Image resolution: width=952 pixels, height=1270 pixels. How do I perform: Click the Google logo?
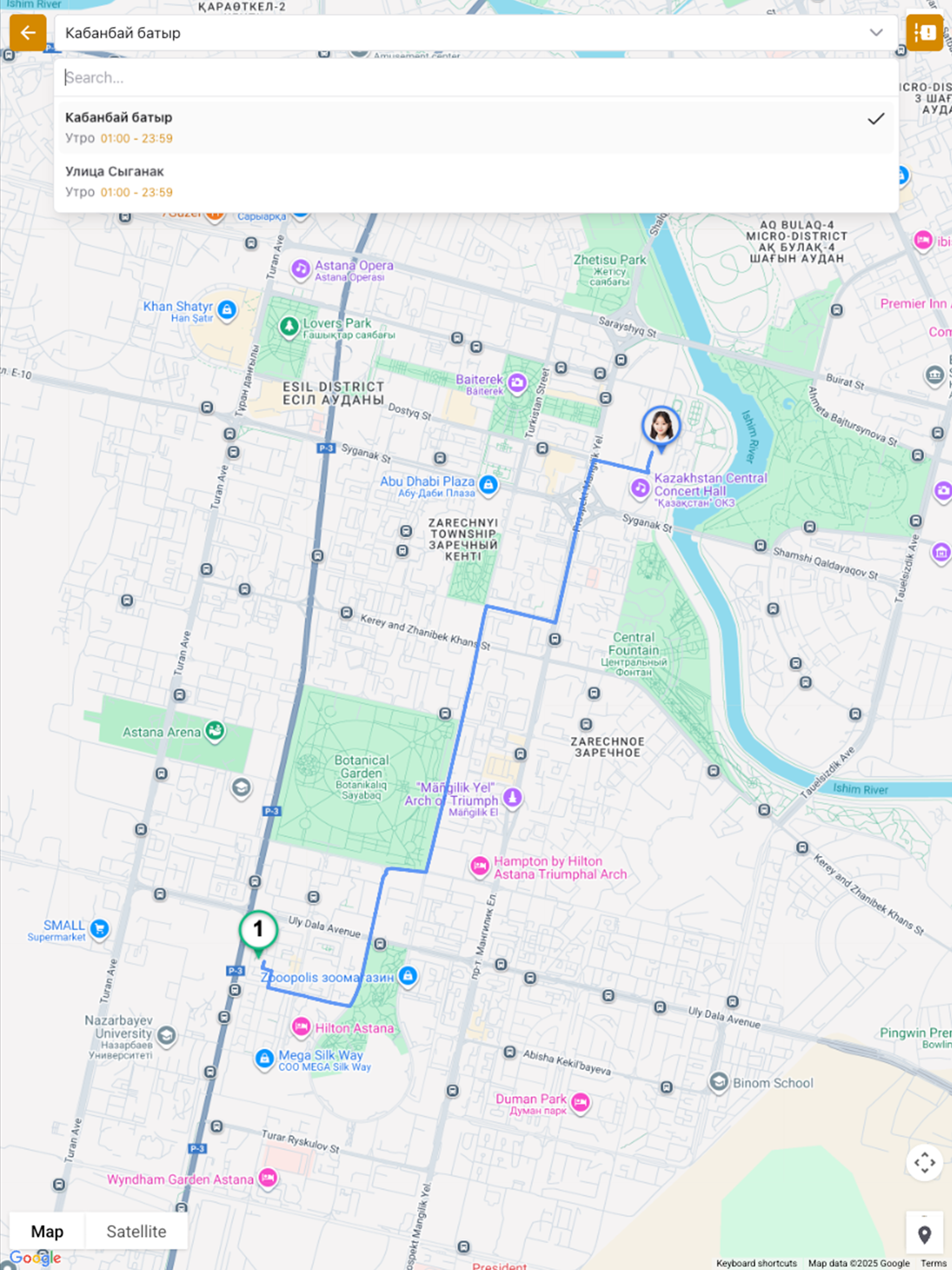pos(35,1258)
